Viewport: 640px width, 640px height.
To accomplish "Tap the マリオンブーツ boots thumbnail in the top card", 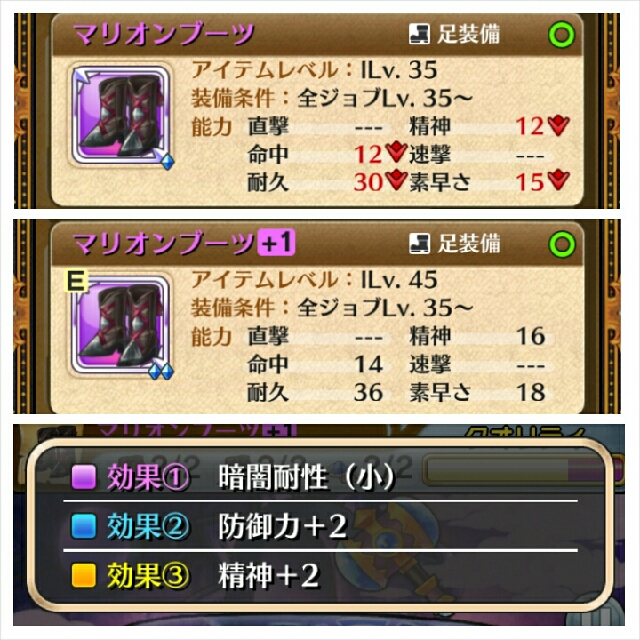I will click(x=121, y=116).
